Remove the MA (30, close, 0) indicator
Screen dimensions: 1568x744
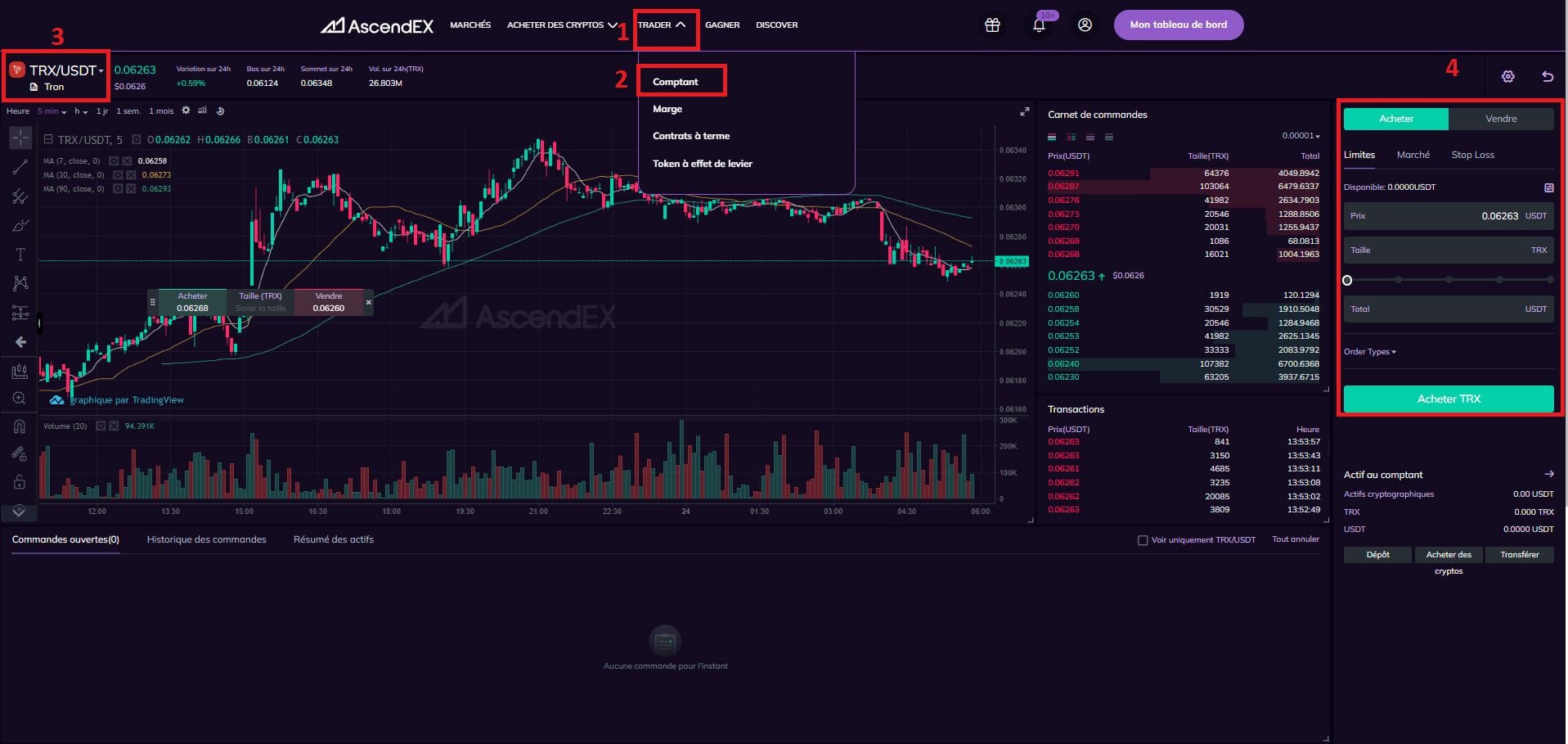131,175
